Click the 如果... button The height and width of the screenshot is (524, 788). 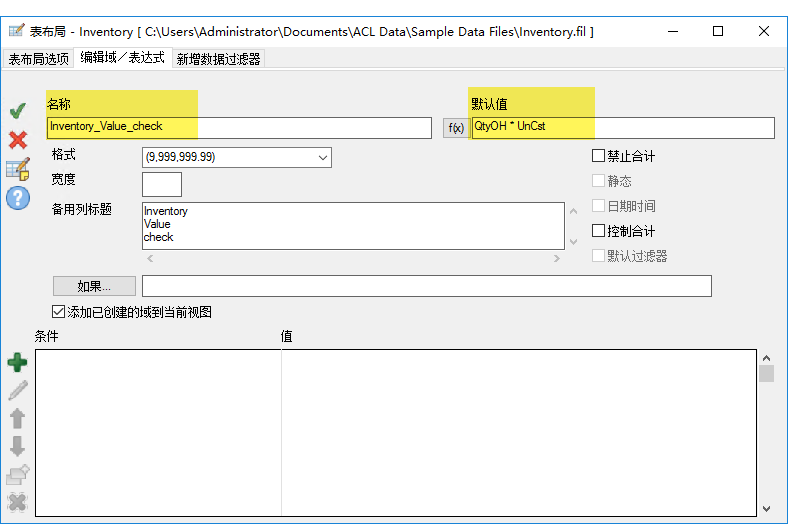pyautogui.click(x=93, y=287)
